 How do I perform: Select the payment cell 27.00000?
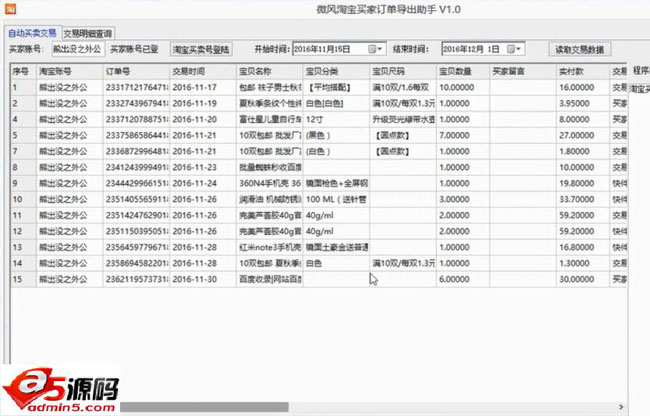point(583,135)
